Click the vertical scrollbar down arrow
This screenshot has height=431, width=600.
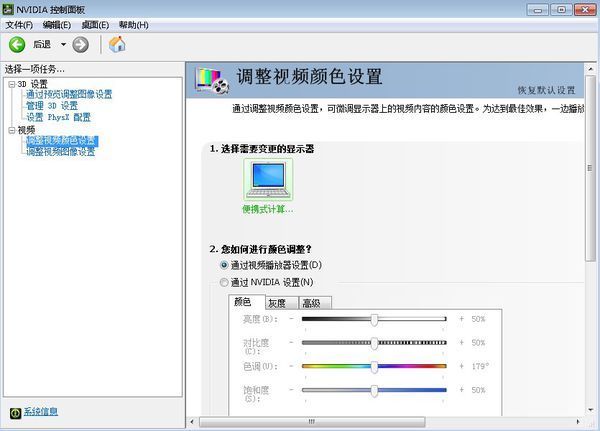pos(591,410)
